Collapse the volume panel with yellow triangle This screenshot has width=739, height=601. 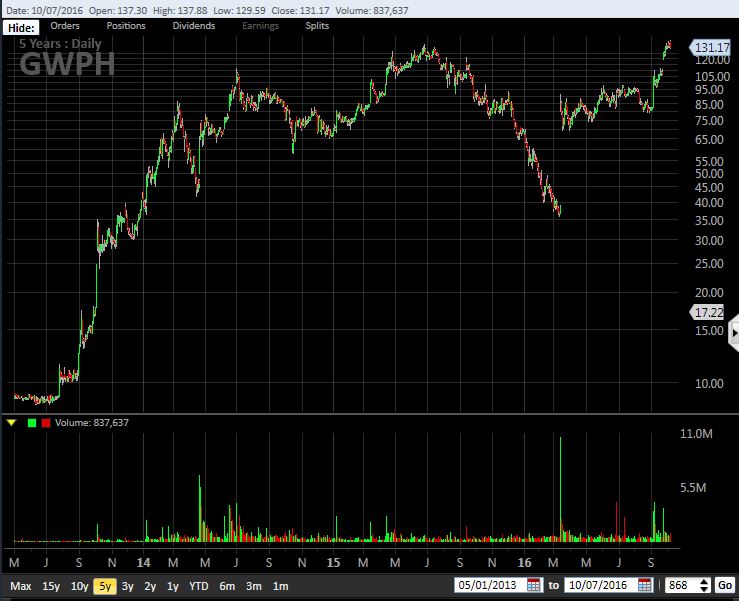coord(11,423)
